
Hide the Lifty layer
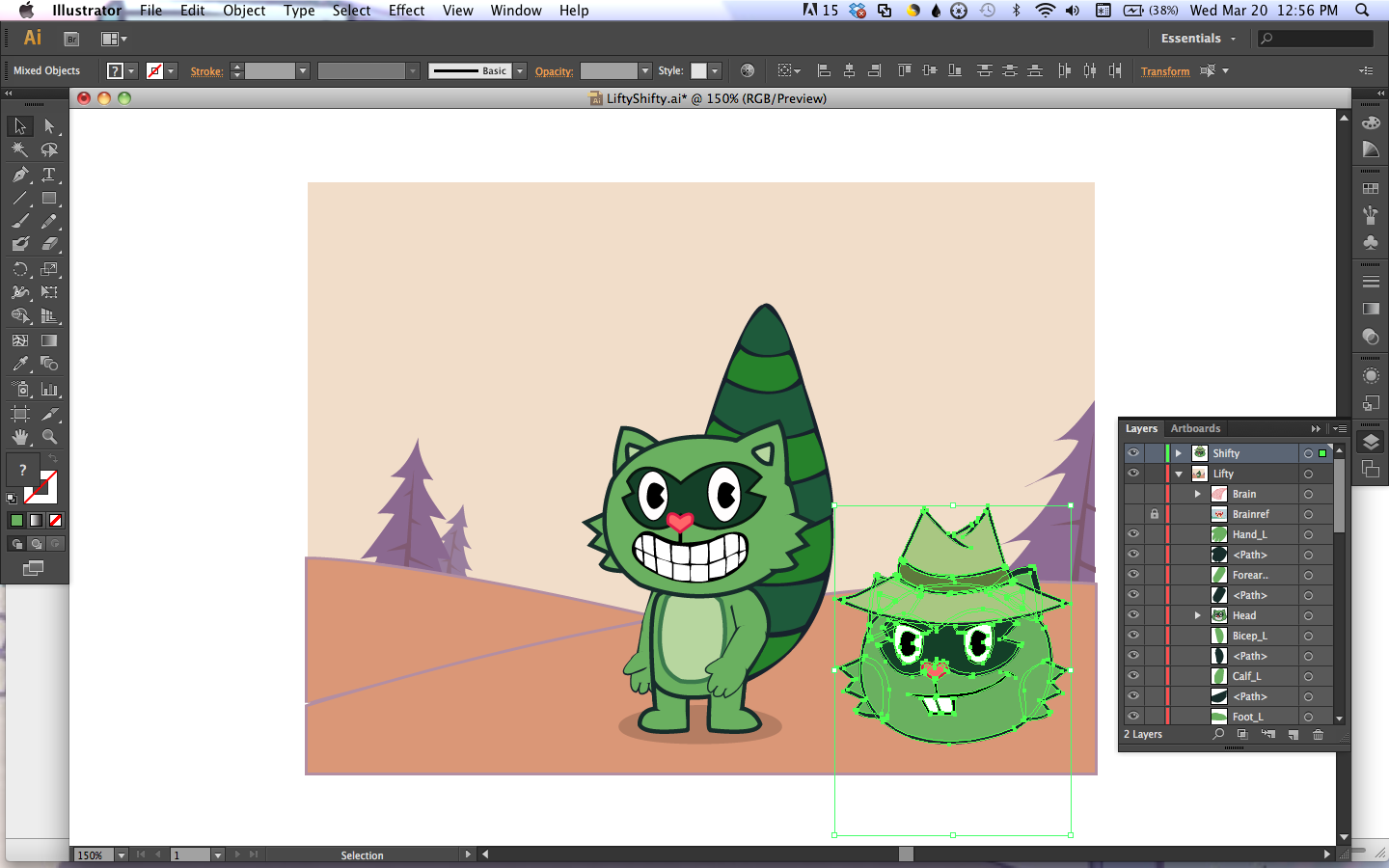pyautogui.click(x=1133, y=474)
